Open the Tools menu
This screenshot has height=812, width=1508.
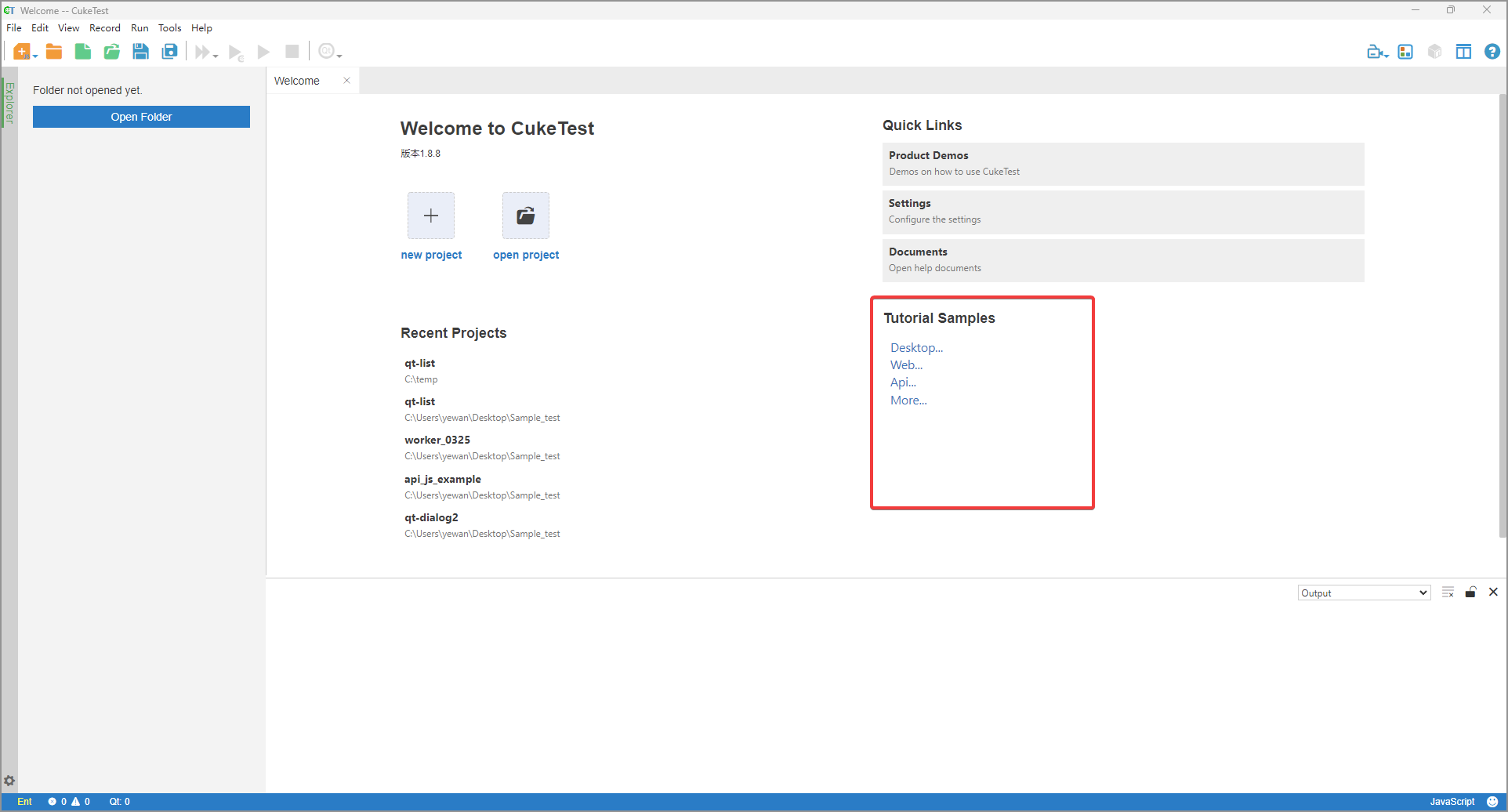pyautogui.click(x=169, y=28)
